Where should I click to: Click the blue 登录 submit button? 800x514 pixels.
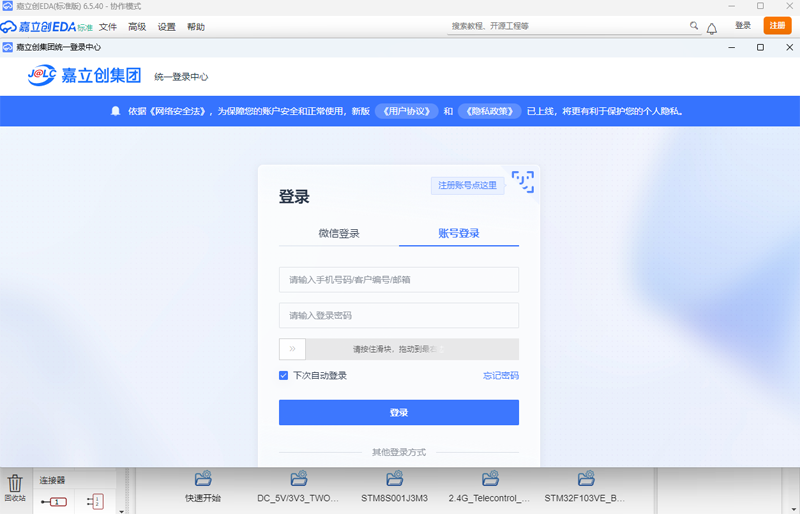click(x=399, y=412)
